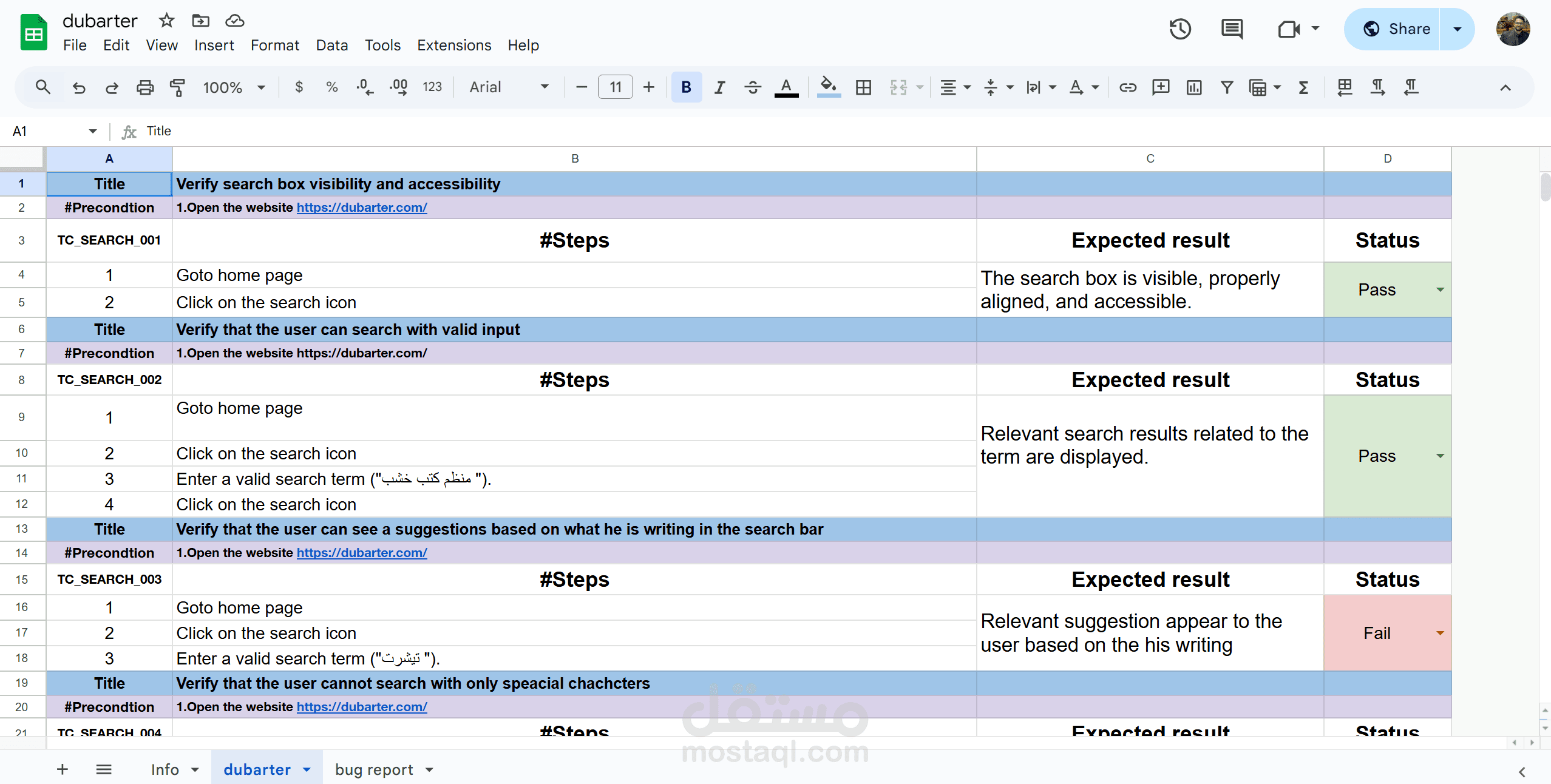Open vertical align dropdown
This screenshot has width=1551, height=784.
(998, 87)
